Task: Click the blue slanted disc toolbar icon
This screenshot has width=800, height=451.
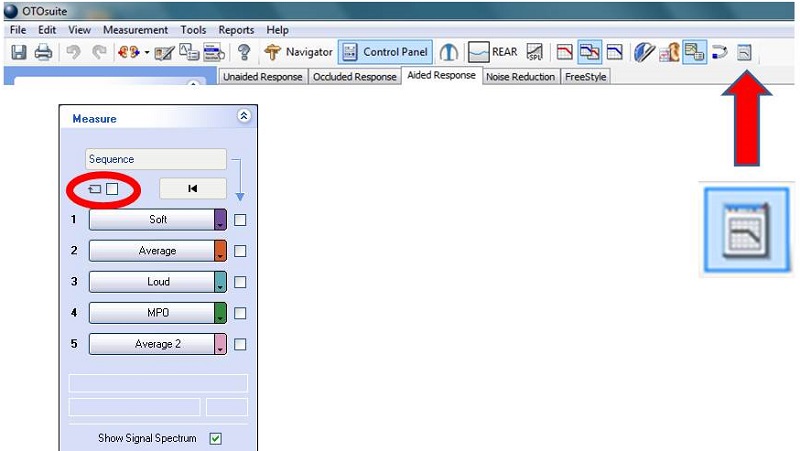Action: (x=644, y=52)
